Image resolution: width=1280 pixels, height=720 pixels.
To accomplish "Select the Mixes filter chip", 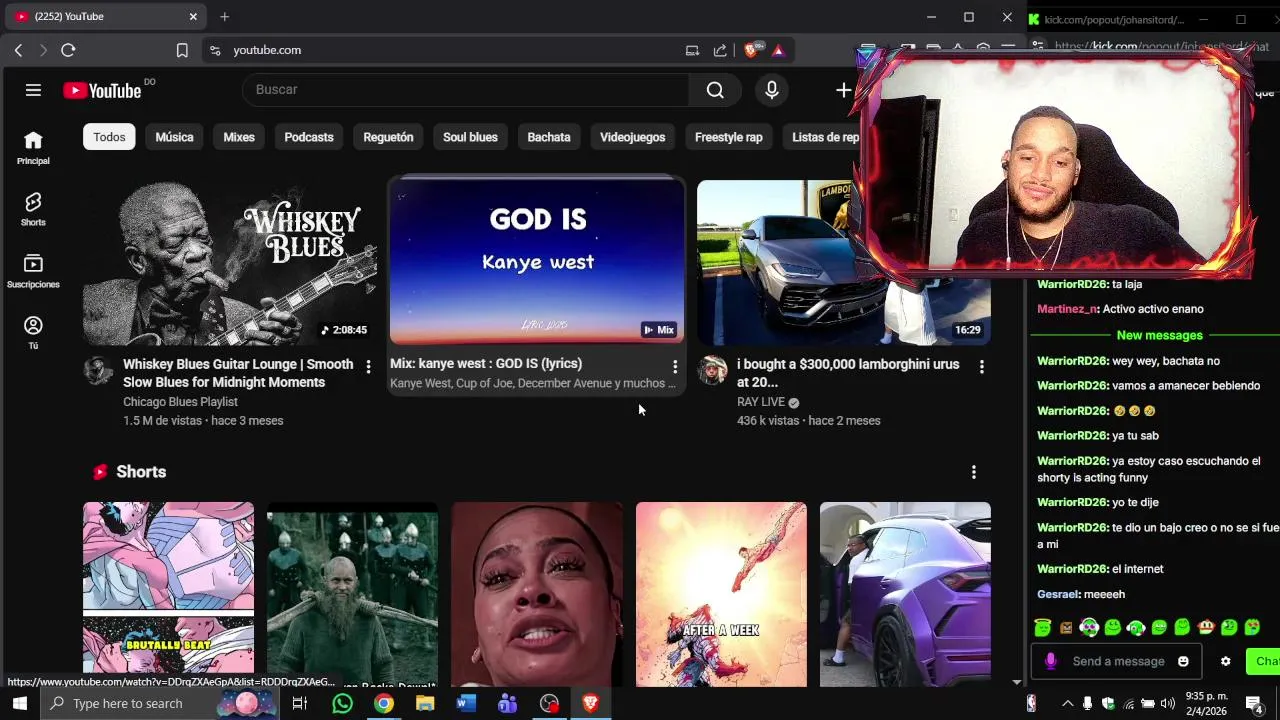I will click(239, 137).
